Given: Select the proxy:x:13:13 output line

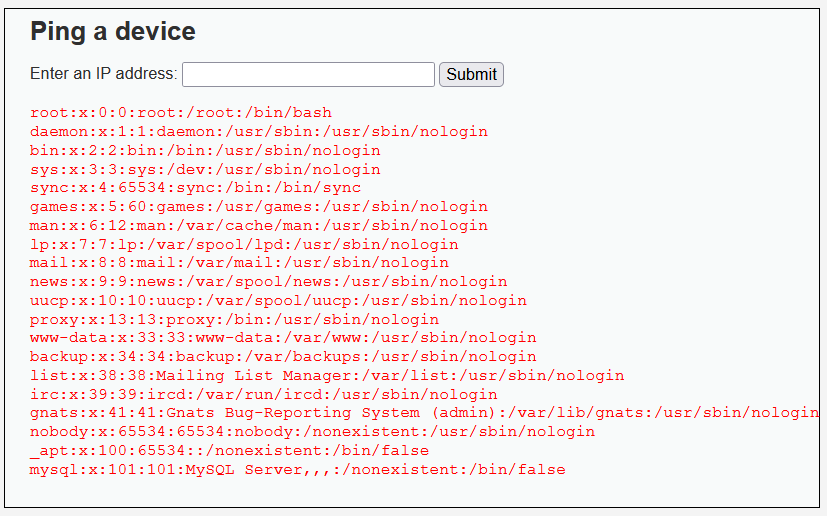Looking at the screenshot, I should point(234,320).
